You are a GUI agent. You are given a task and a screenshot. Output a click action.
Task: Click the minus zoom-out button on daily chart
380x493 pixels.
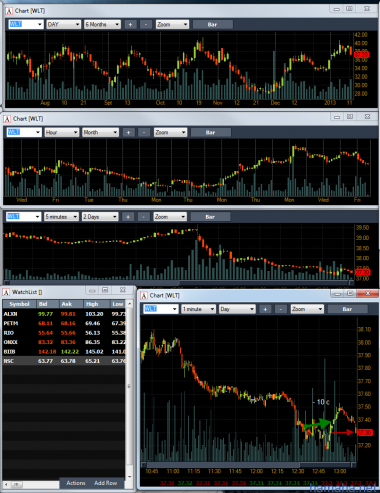[146, 24]
